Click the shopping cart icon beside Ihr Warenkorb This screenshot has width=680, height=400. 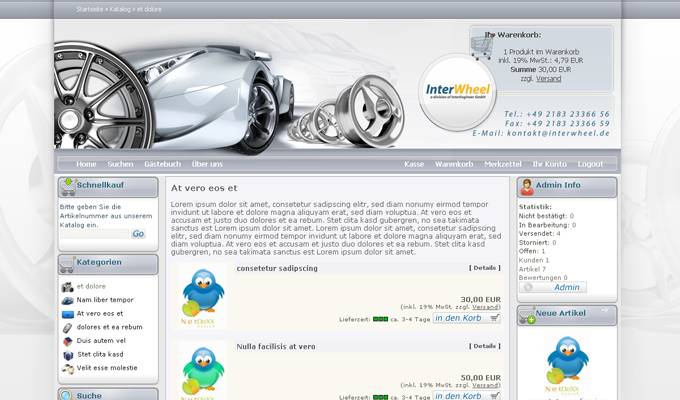point(482,47)
